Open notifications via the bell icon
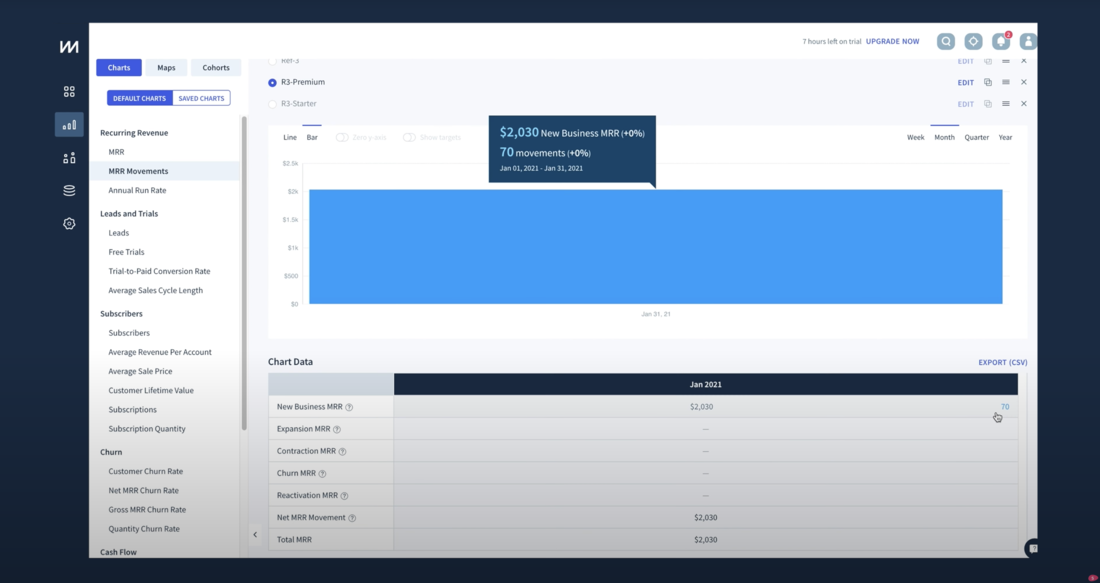Screen dimensions: 1100x583 coord(1001,41)
